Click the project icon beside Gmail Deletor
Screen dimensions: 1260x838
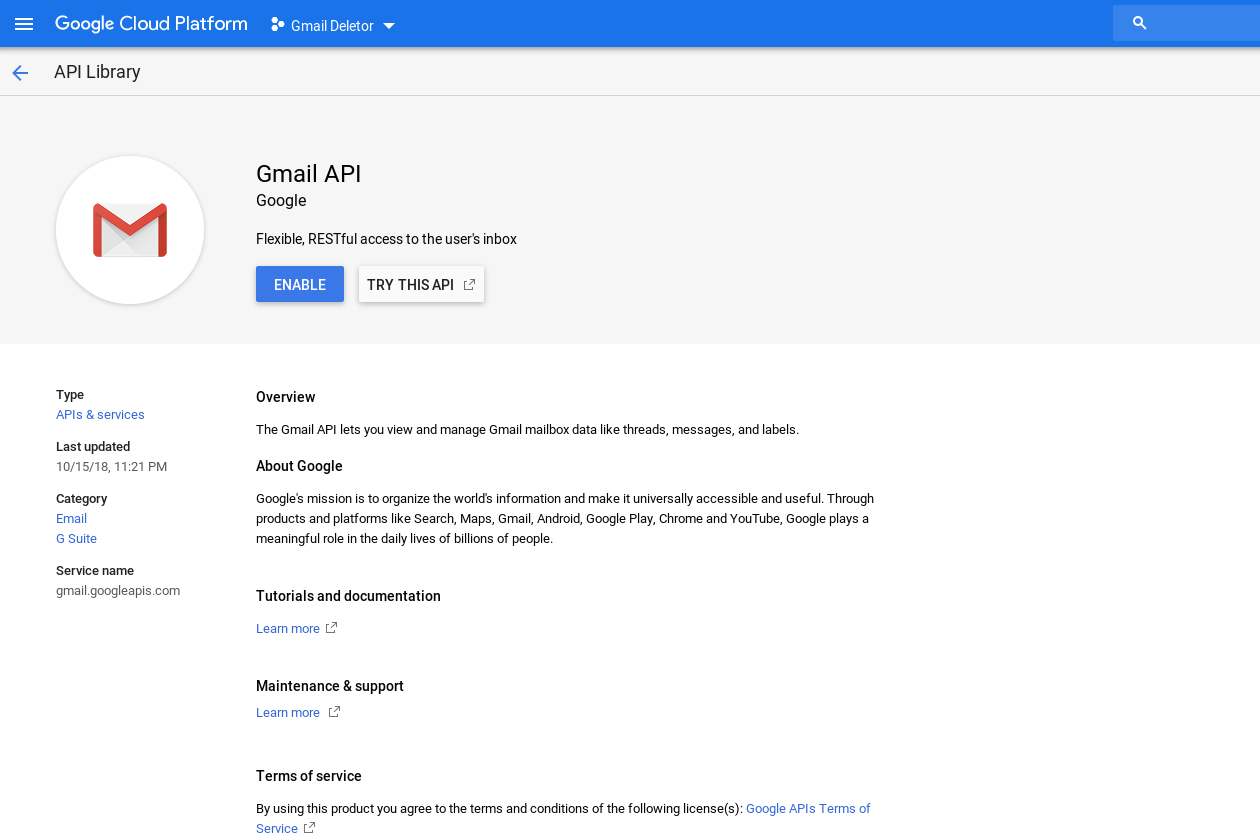click(x=277, y=24)
